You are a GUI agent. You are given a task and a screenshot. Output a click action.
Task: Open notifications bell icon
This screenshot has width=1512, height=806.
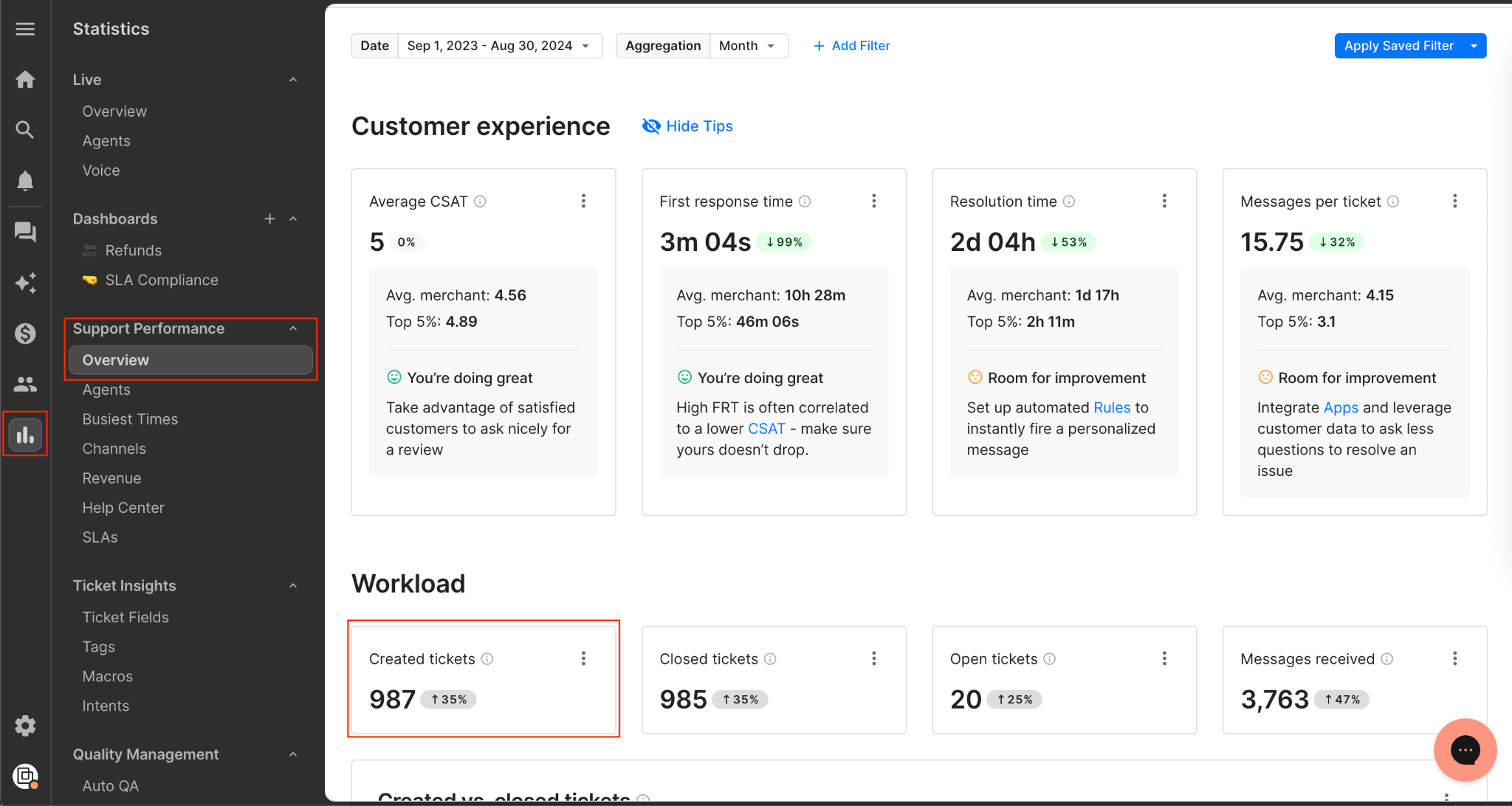click(x=25, y=181)
